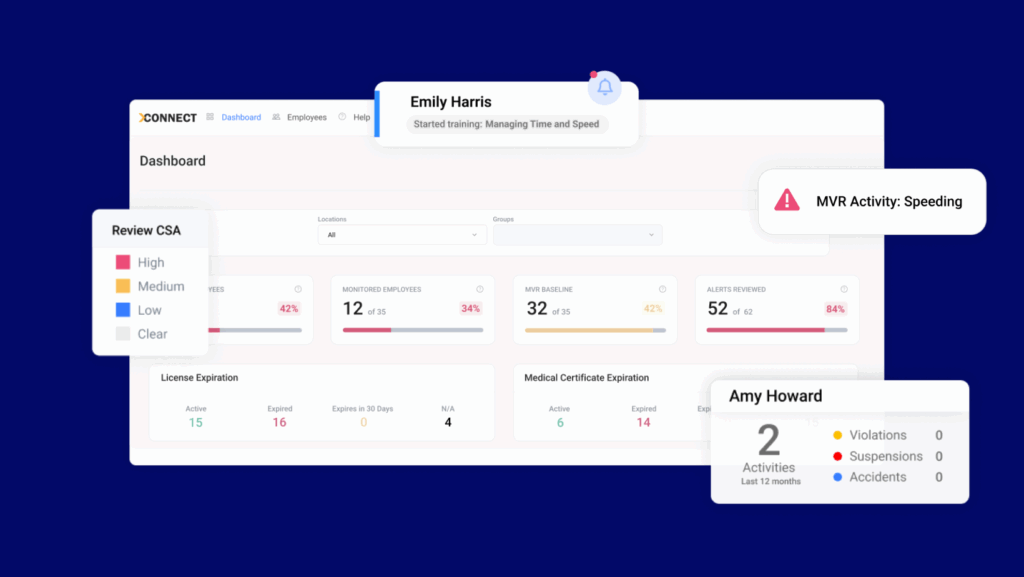Click License Expiration Expired value 16
The image size is (1024, 577).
point(280,423)
